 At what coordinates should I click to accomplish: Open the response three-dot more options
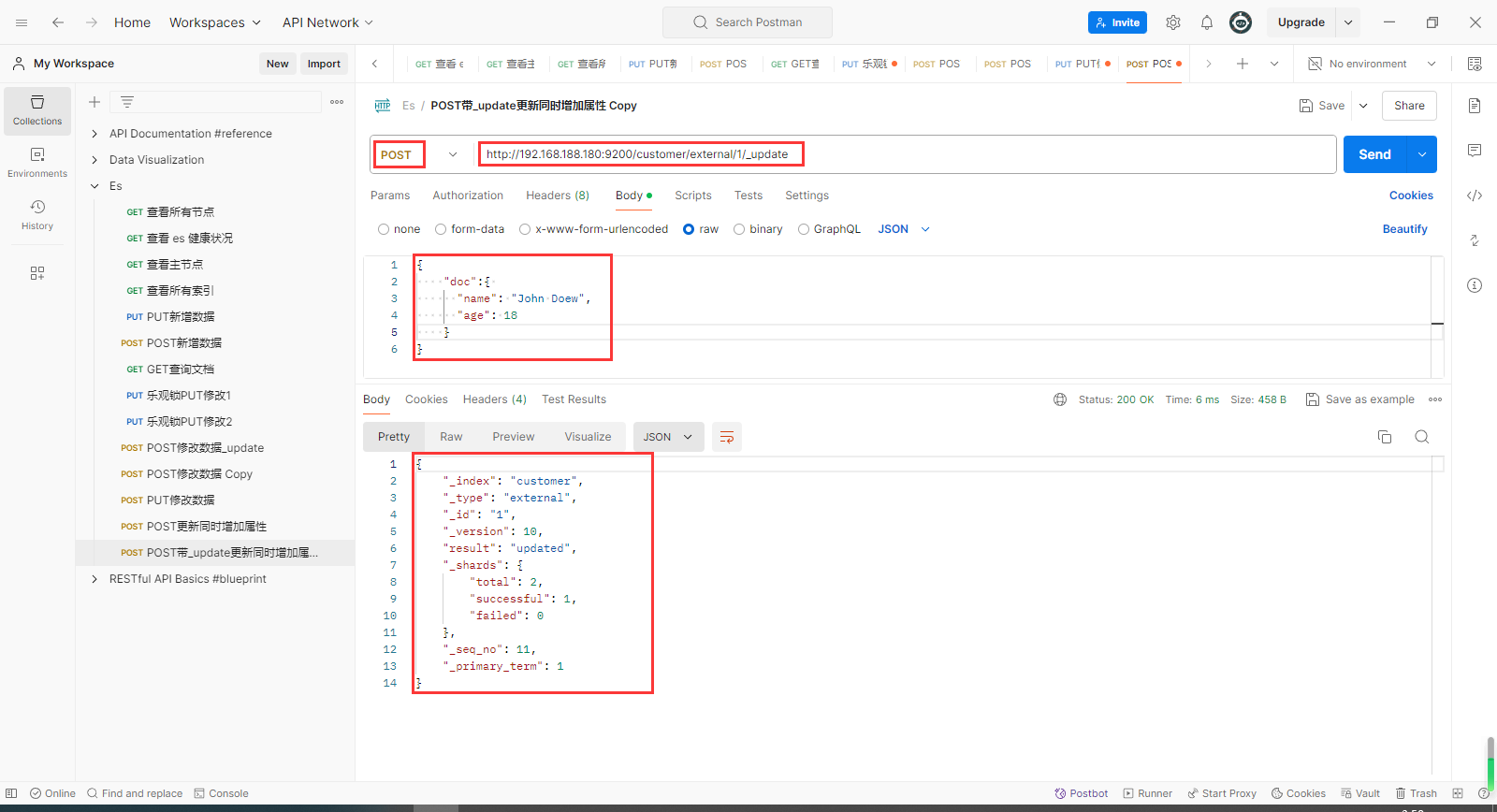(1435, 399)
